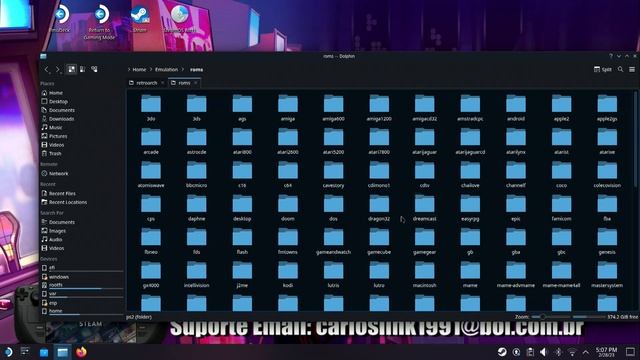
Task: Switch to details tree view mode
Action: (94, 69)
